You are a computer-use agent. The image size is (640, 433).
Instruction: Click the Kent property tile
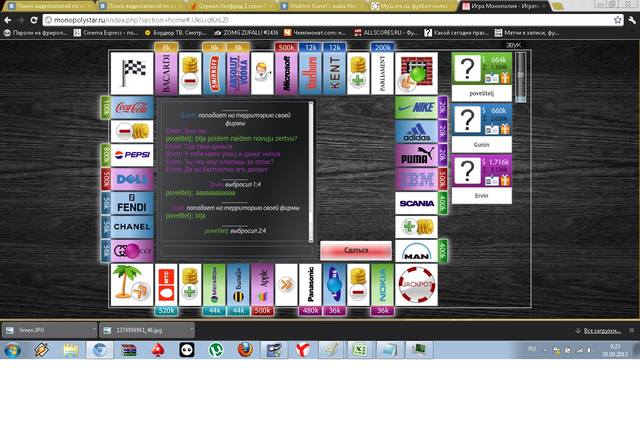pos(334,73)
